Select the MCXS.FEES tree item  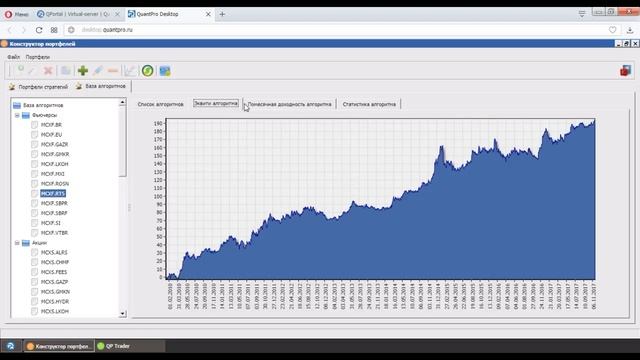click(x=54, y=272)
